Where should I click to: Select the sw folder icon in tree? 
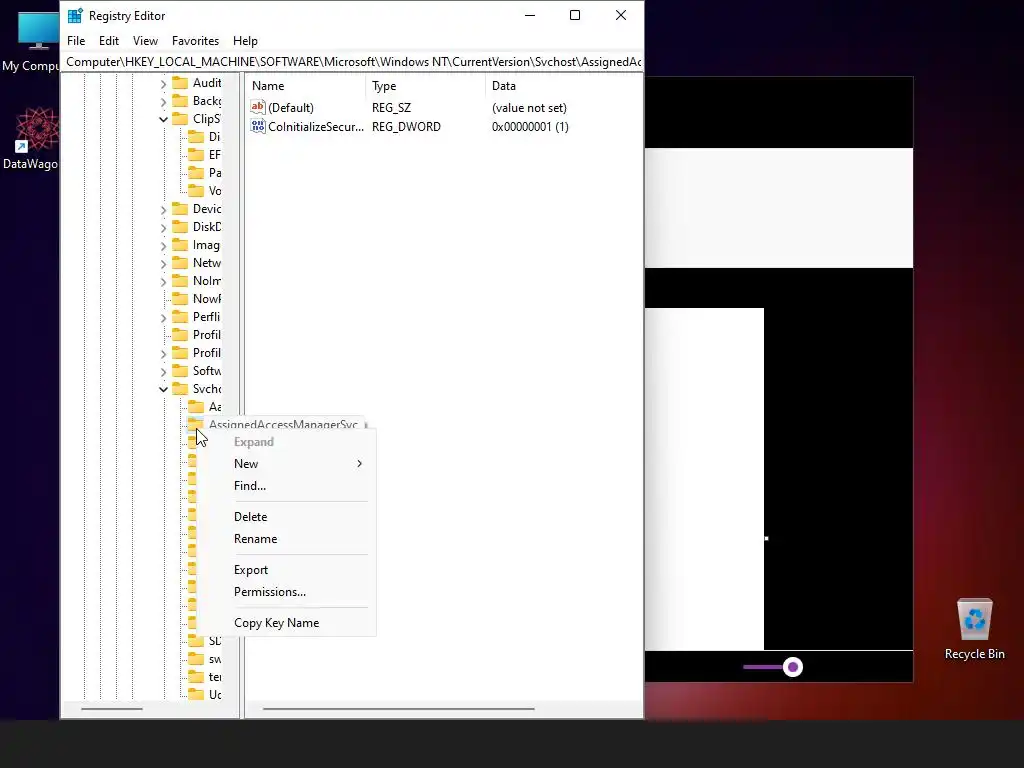pos(196,659)
